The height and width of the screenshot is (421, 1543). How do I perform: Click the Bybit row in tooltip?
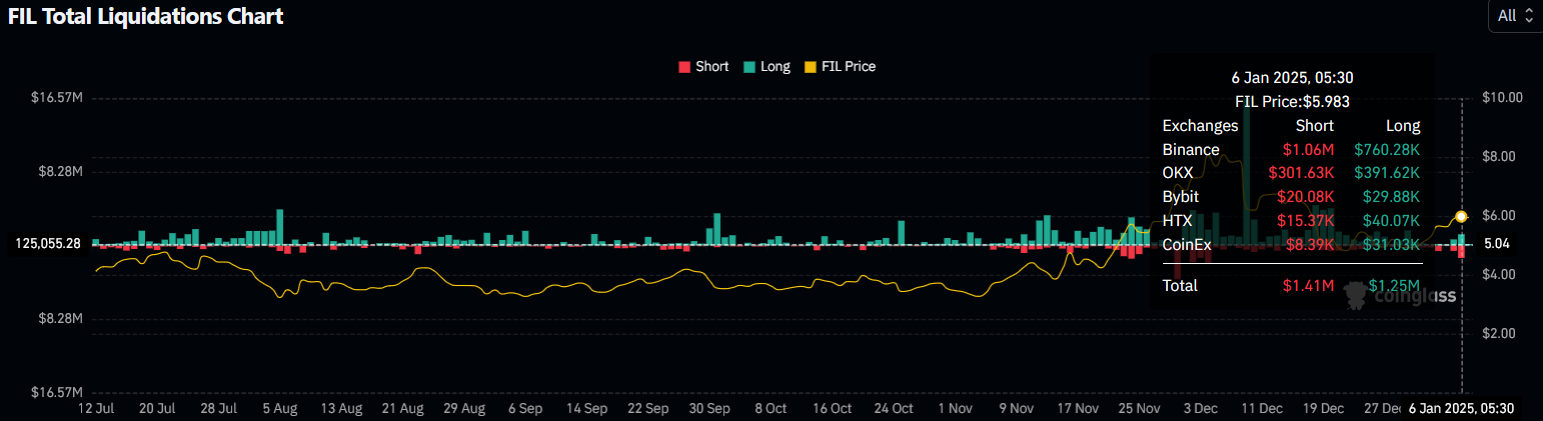click(x=1292, y=197)
